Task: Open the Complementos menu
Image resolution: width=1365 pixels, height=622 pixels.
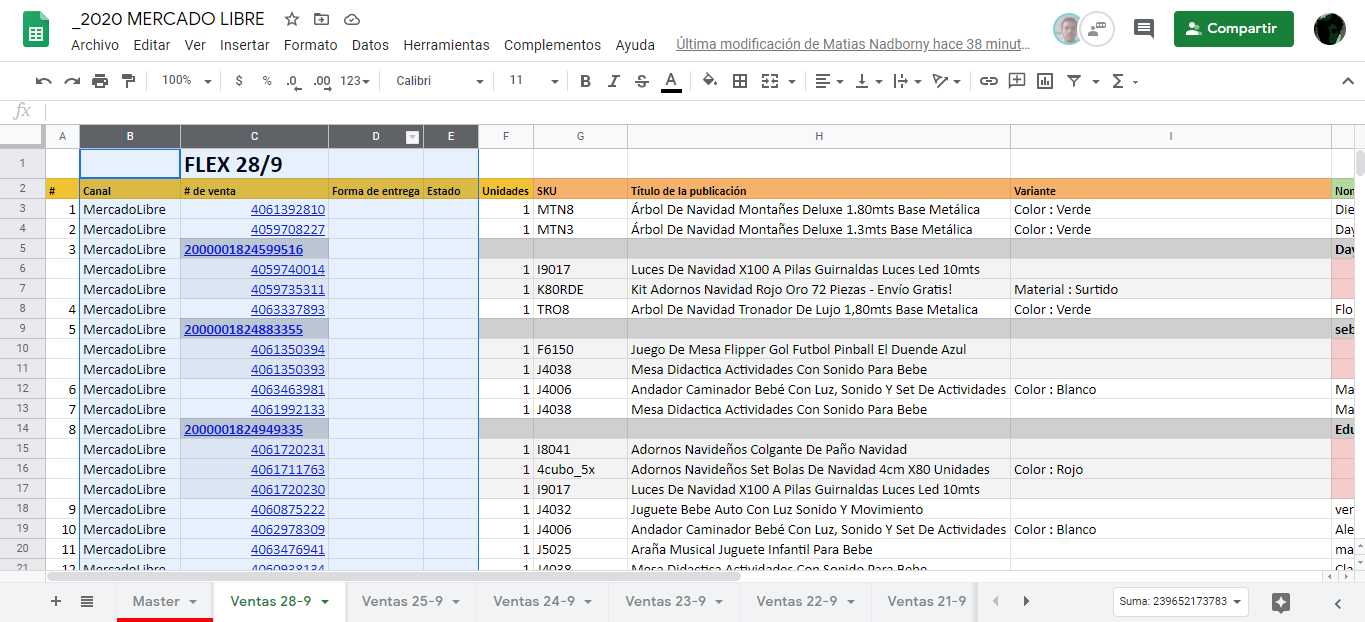Action: click(553, 45)
